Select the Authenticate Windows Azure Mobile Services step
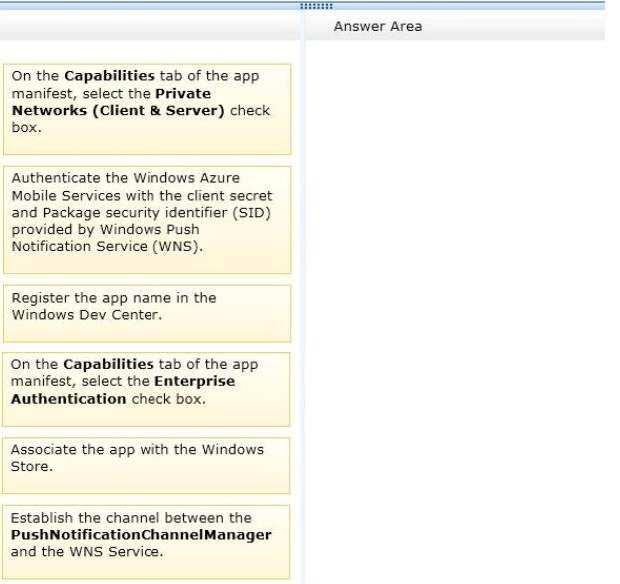 coord(147,220)
